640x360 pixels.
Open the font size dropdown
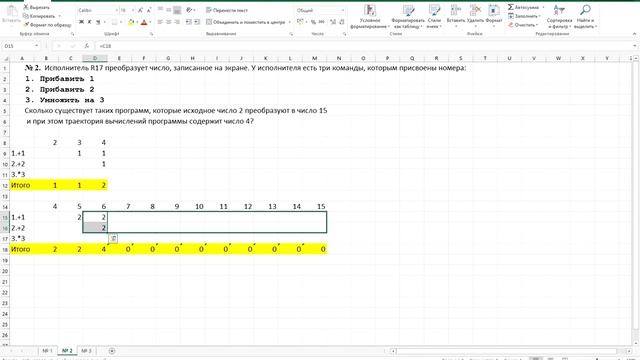[x=133, y=10]
